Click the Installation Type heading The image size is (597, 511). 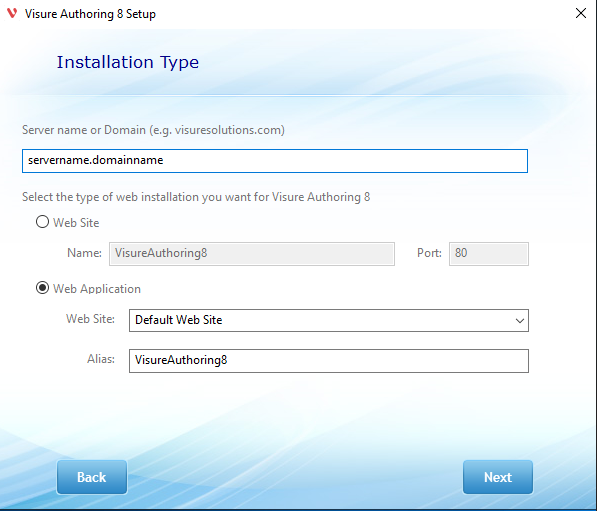pos(128,62)
